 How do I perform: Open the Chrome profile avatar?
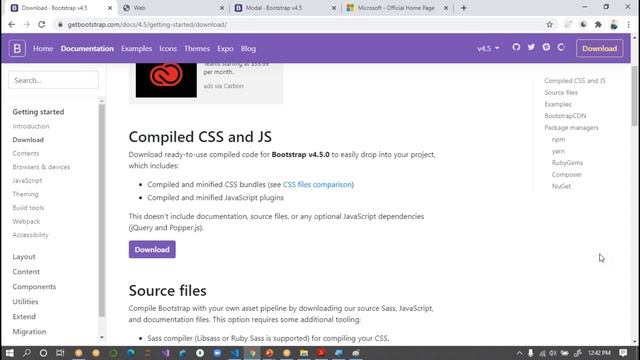(x=613, y=24)
